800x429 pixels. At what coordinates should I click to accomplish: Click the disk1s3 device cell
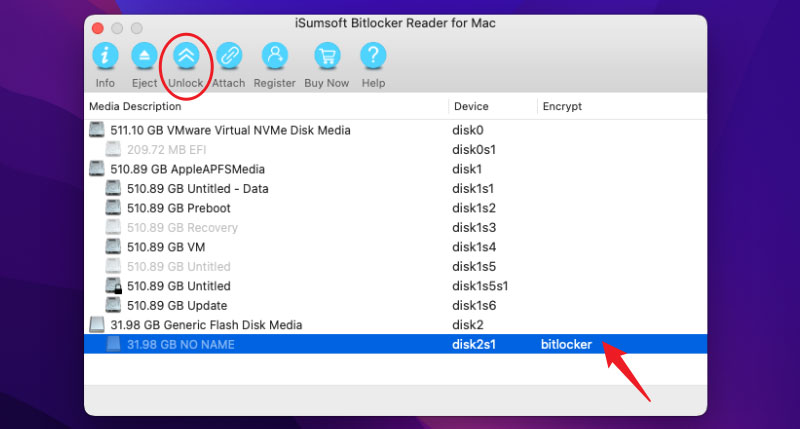pos(473,228)
